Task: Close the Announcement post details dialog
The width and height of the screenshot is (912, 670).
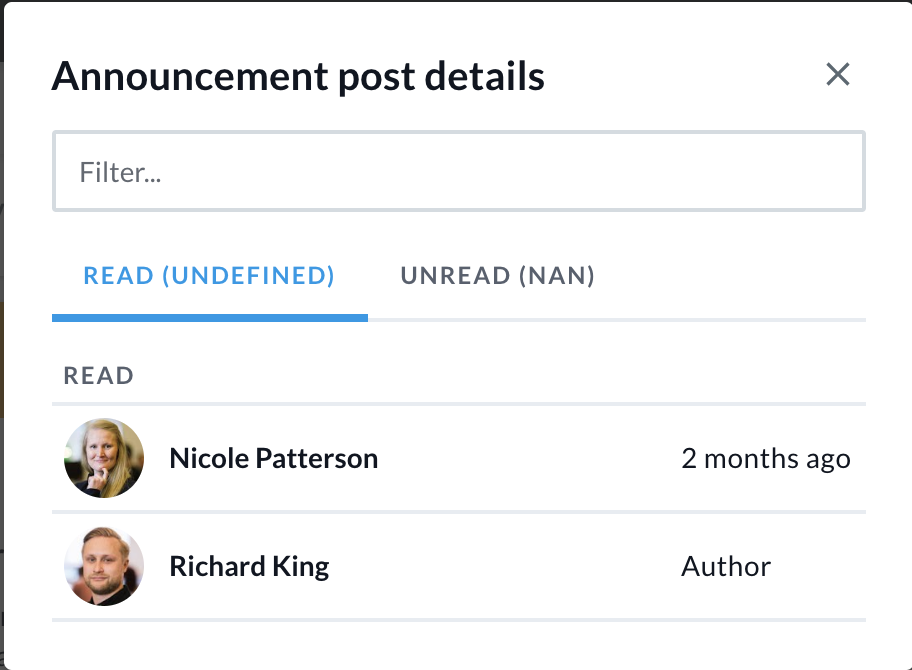Action: [837, 74]
